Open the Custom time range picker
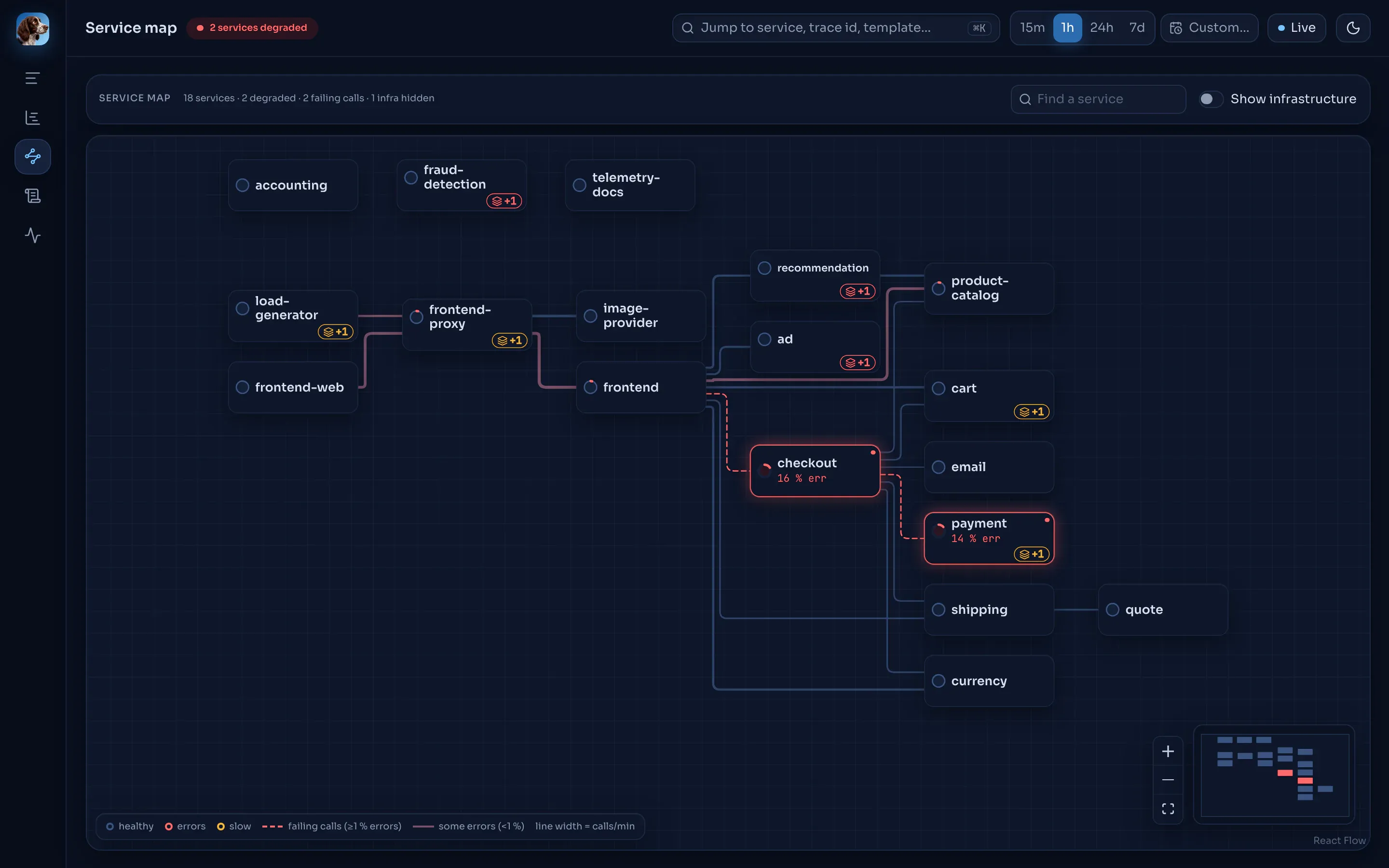The height and width of the screenshot is (868, 1389). coord(1210,27)
